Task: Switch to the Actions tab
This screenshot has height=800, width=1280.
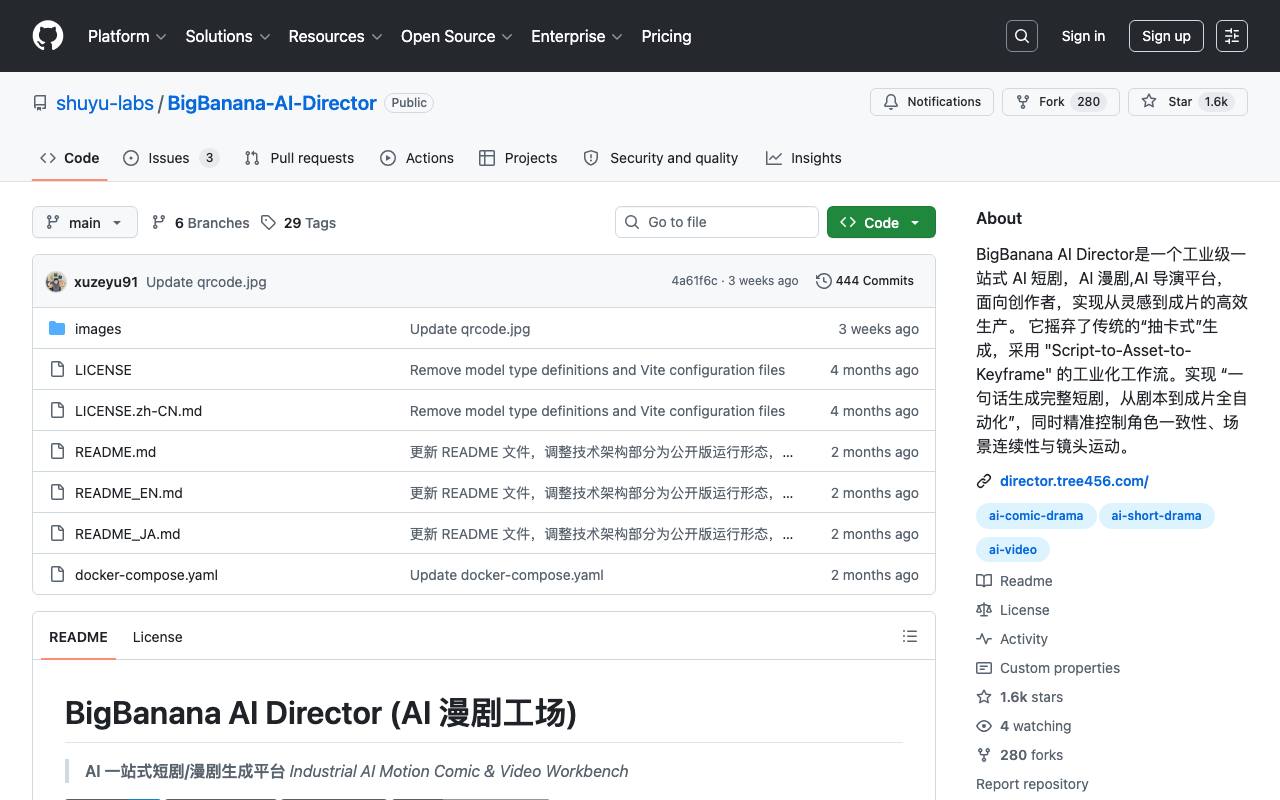Action: point(417,158)
